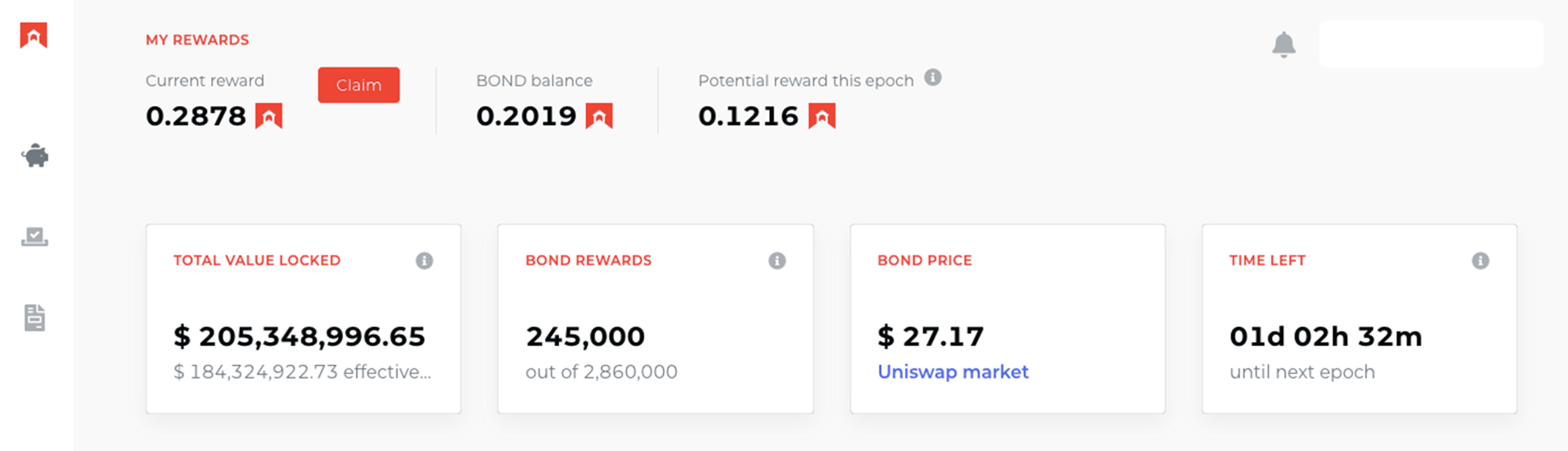Click info icon on Total Value Locked card

tap(425, 261)
